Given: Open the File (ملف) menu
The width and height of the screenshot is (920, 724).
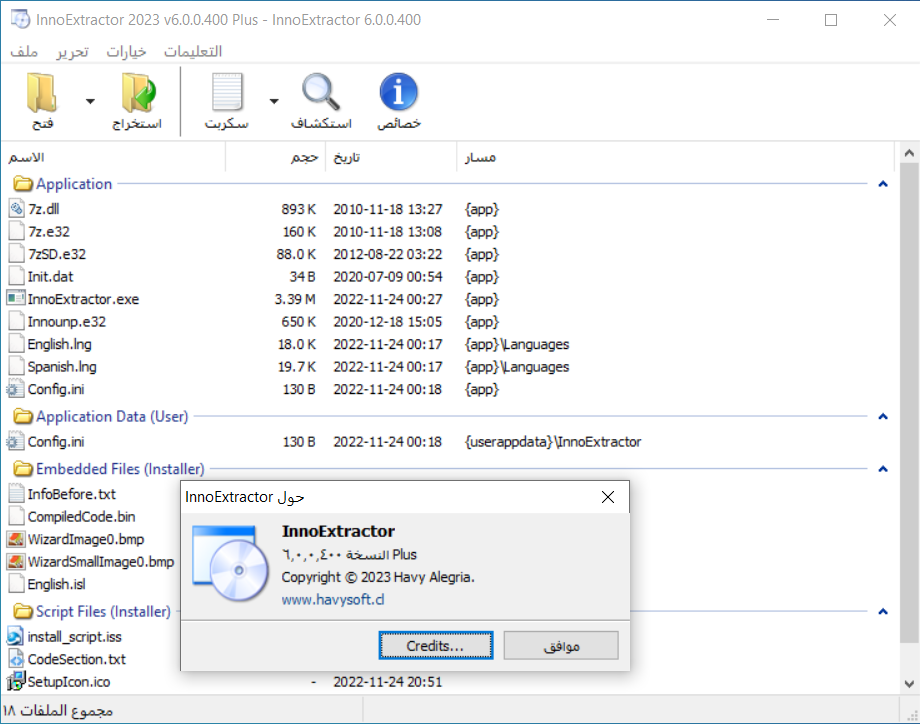Looking at the screenshot, I should [24, 52].
